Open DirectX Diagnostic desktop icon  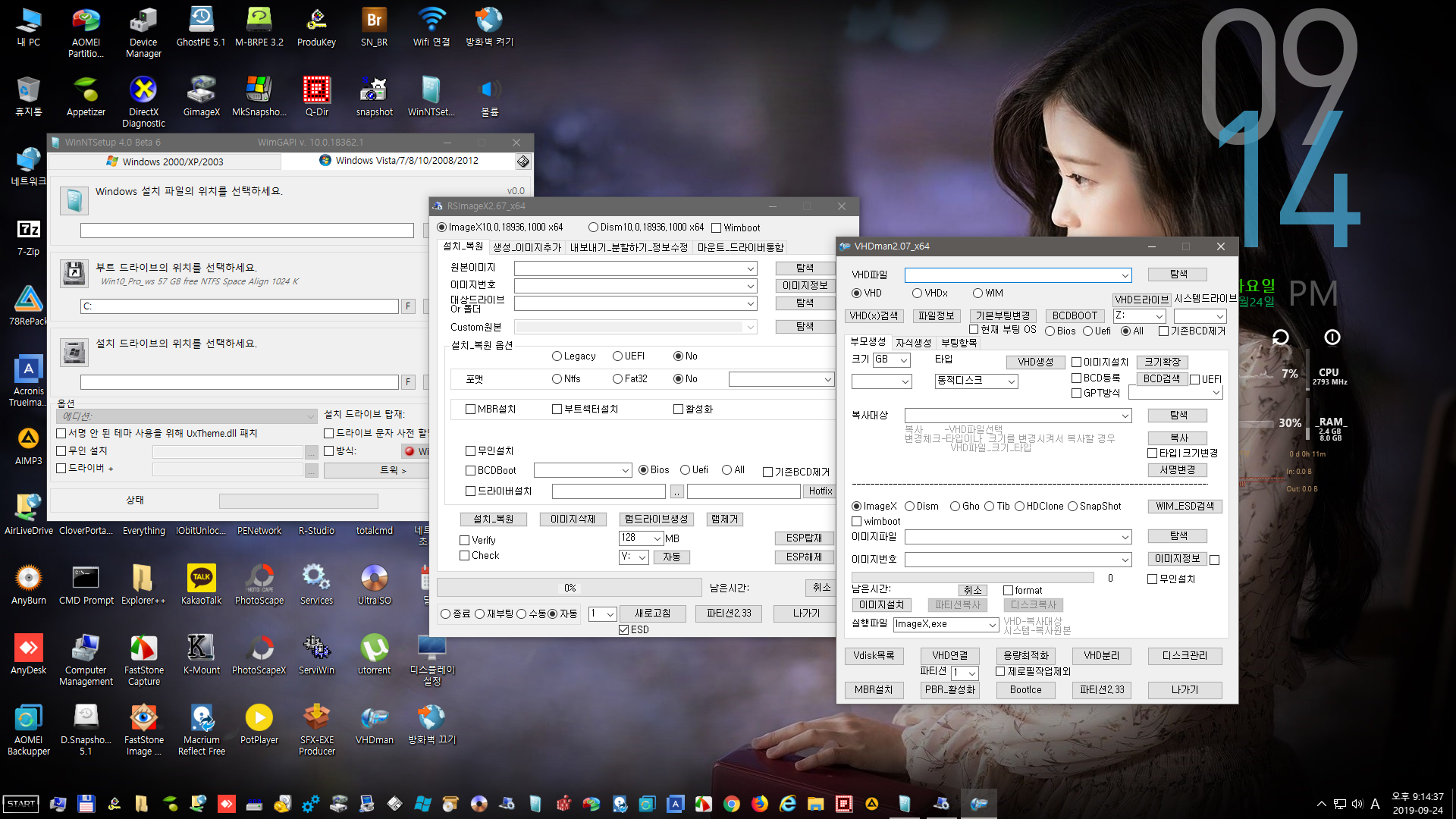pos(143,102)
